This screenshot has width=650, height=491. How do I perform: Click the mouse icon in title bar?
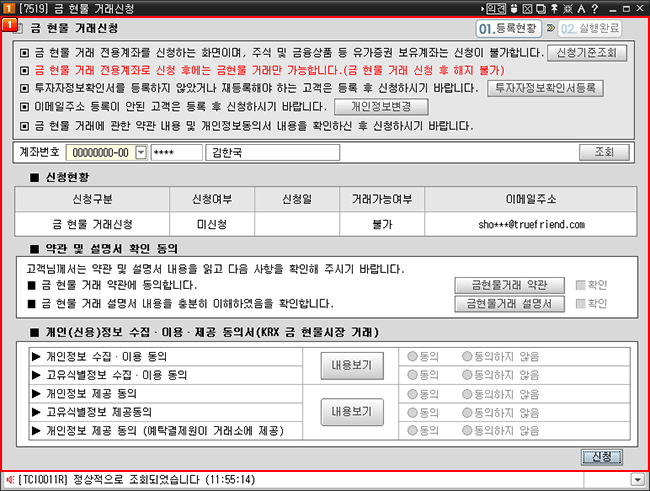pyautogui.click(x=515, y=8)
